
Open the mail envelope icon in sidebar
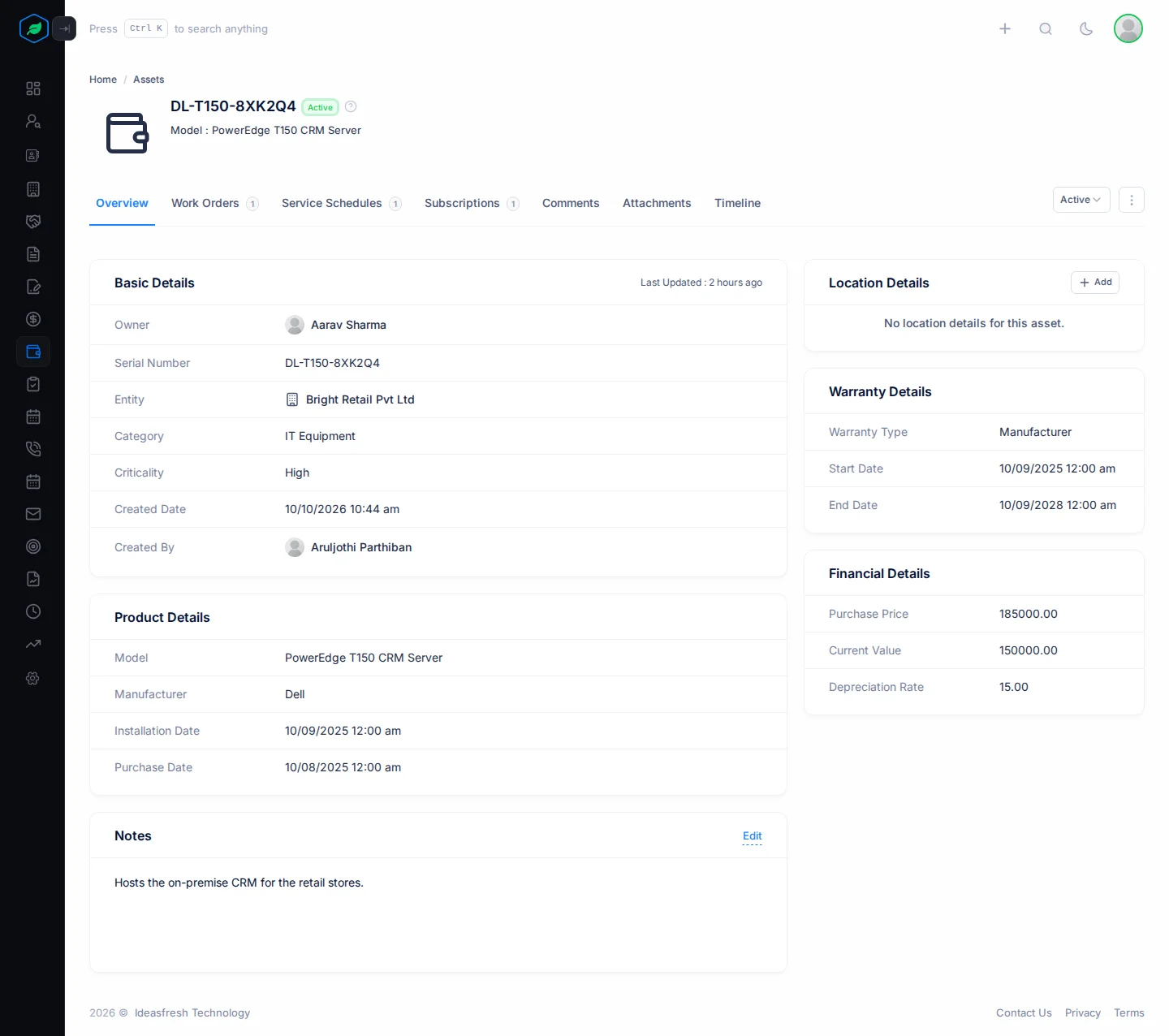33,514
